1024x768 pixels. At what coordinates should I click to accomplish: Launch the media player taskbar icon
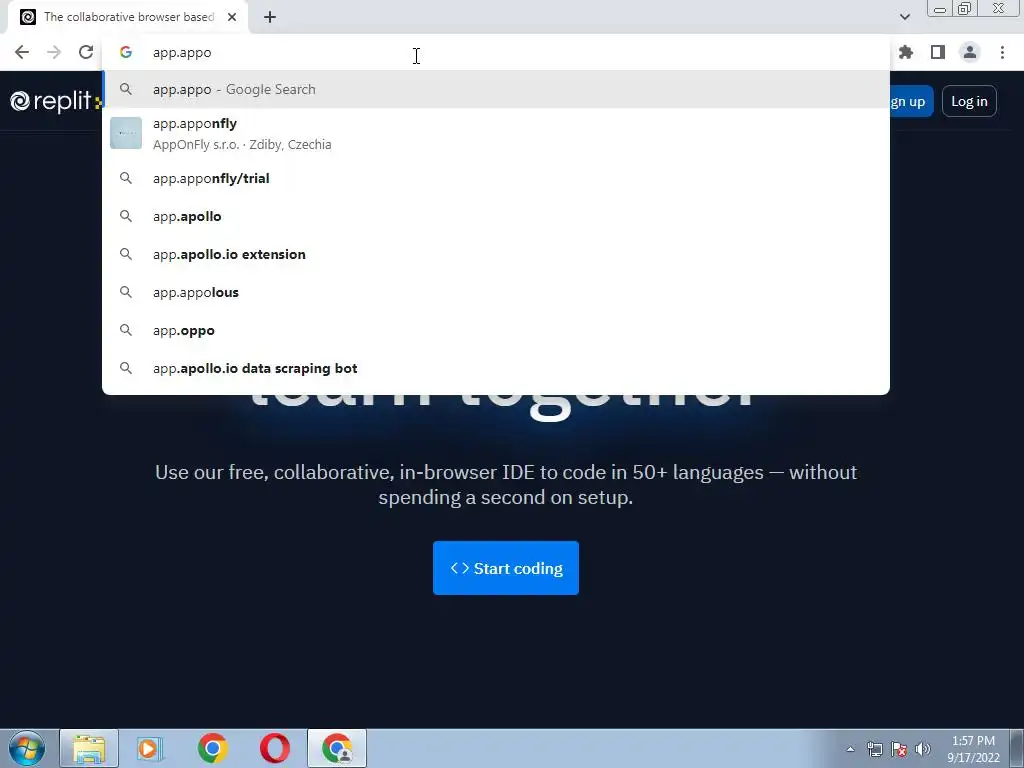150,748
